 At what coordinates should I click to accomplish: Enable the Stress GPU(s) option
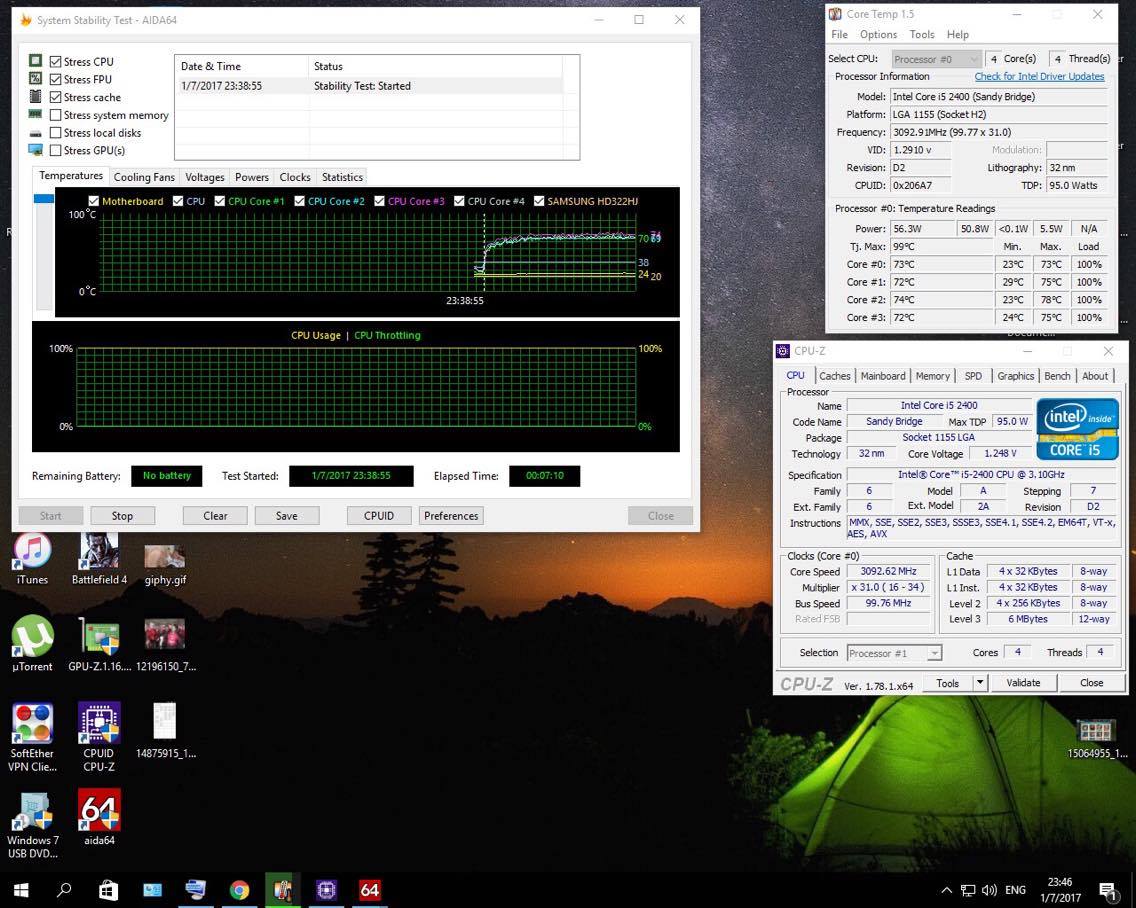(x=56, y=151)
